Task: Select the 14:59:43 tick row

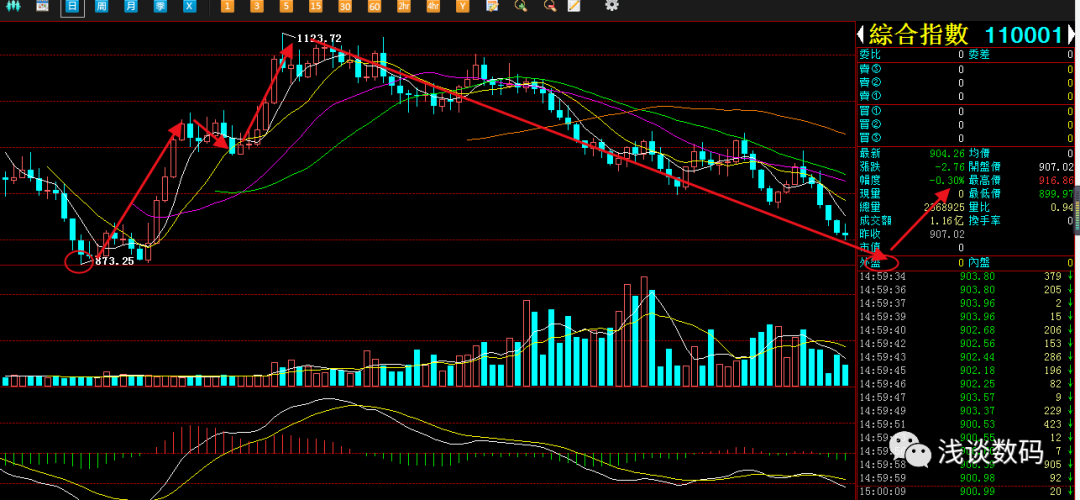Action: (x=966, y=357)
